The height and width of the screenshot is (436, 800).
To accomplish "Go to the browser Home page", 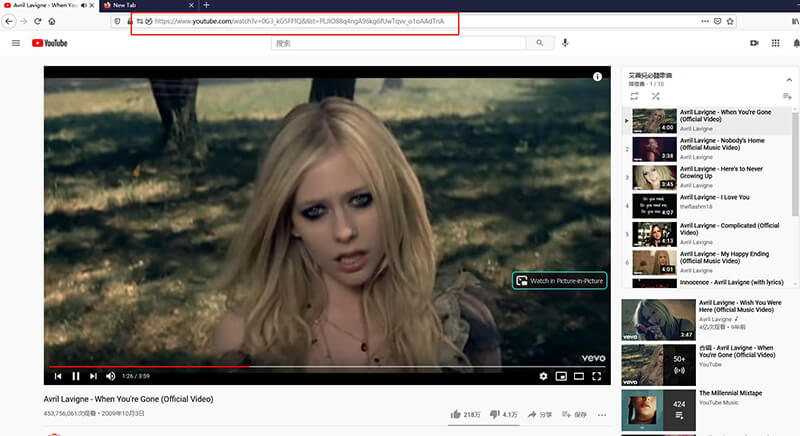I will pos(52,21).
